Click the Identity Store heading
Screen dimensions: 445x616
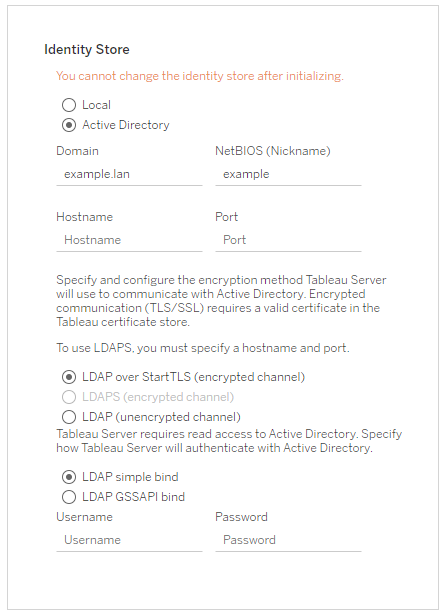click(87, 50)
